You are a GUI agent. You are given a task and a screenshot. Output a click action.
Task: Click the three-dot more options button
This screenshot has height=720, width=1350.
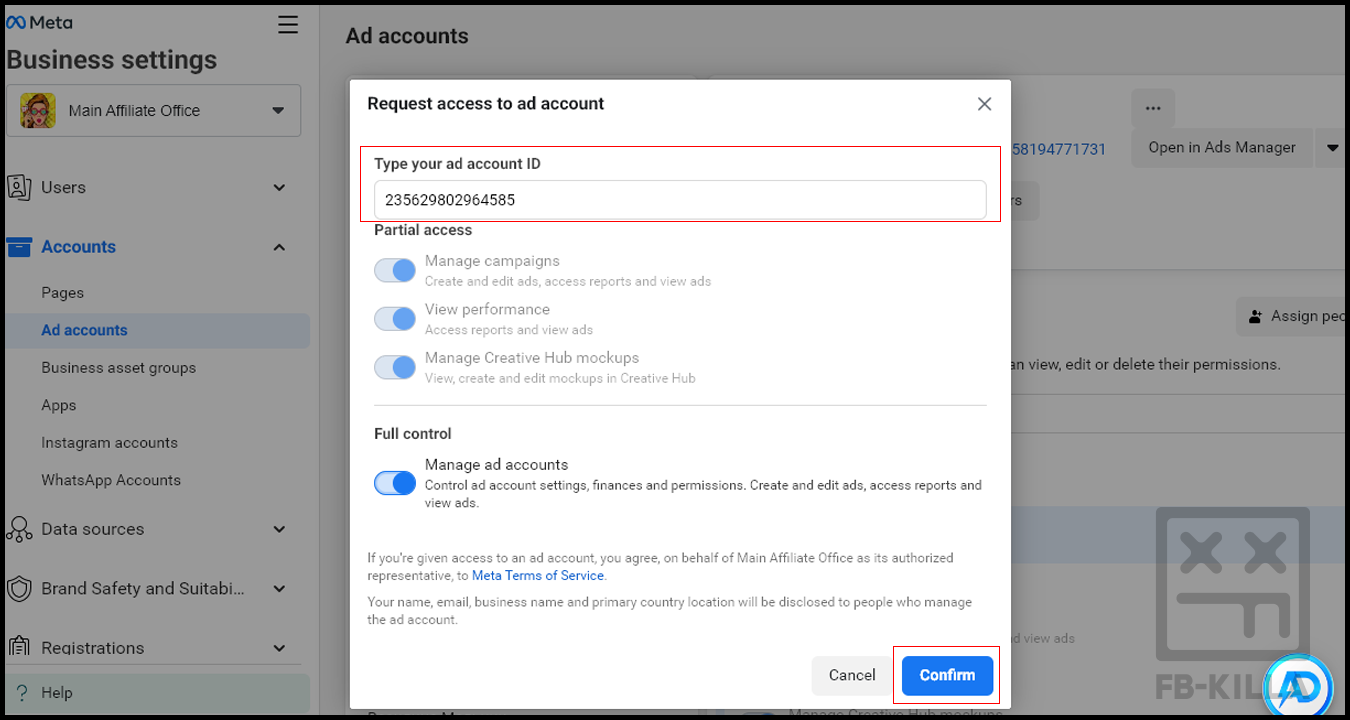point(1153,108)
